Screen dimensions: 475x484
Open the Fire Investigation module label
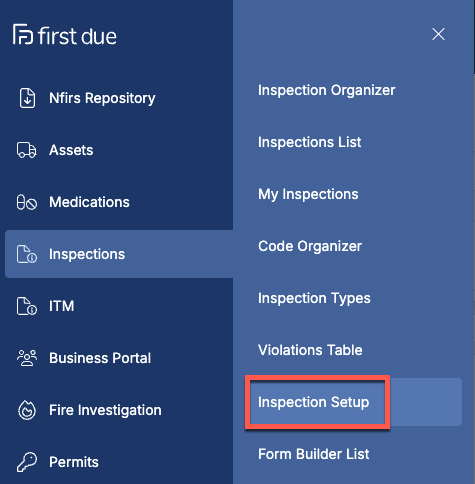[x=105, y=410]
